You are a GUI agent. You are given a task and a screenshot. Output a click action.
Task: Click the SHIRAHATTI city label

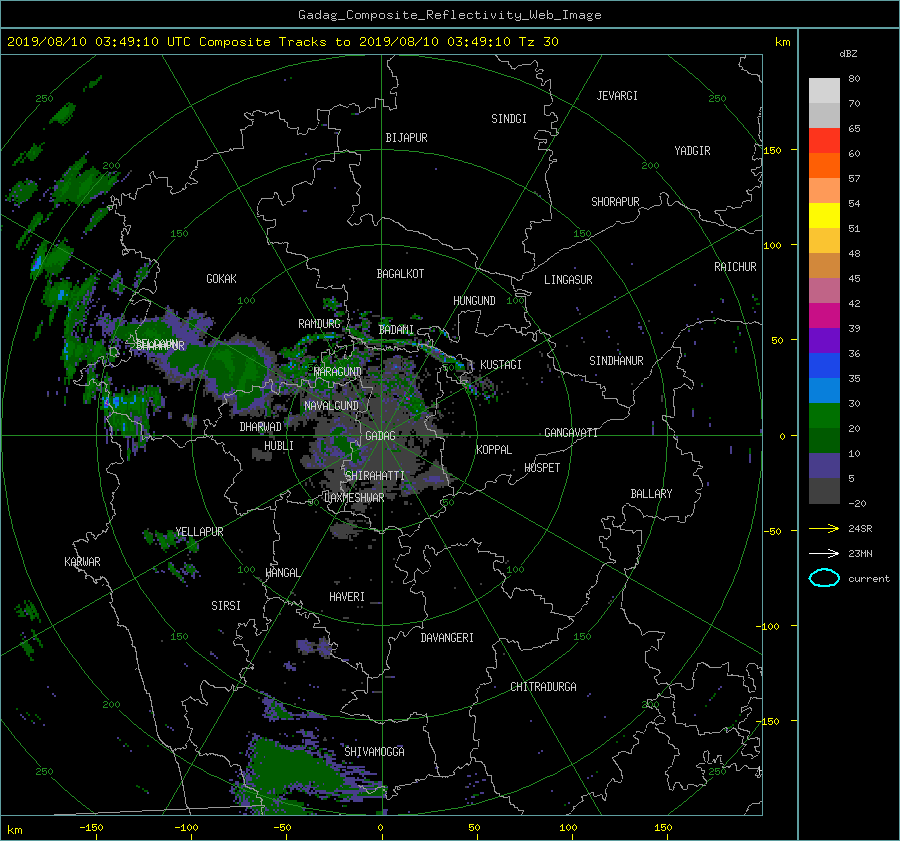point(375,476)
